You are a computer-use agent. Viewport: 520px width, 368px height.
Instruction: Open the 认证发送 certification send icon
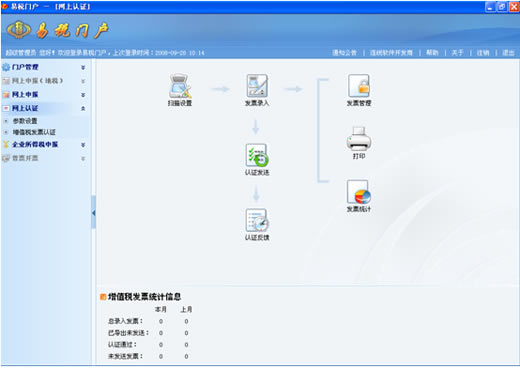coord(257,155)
